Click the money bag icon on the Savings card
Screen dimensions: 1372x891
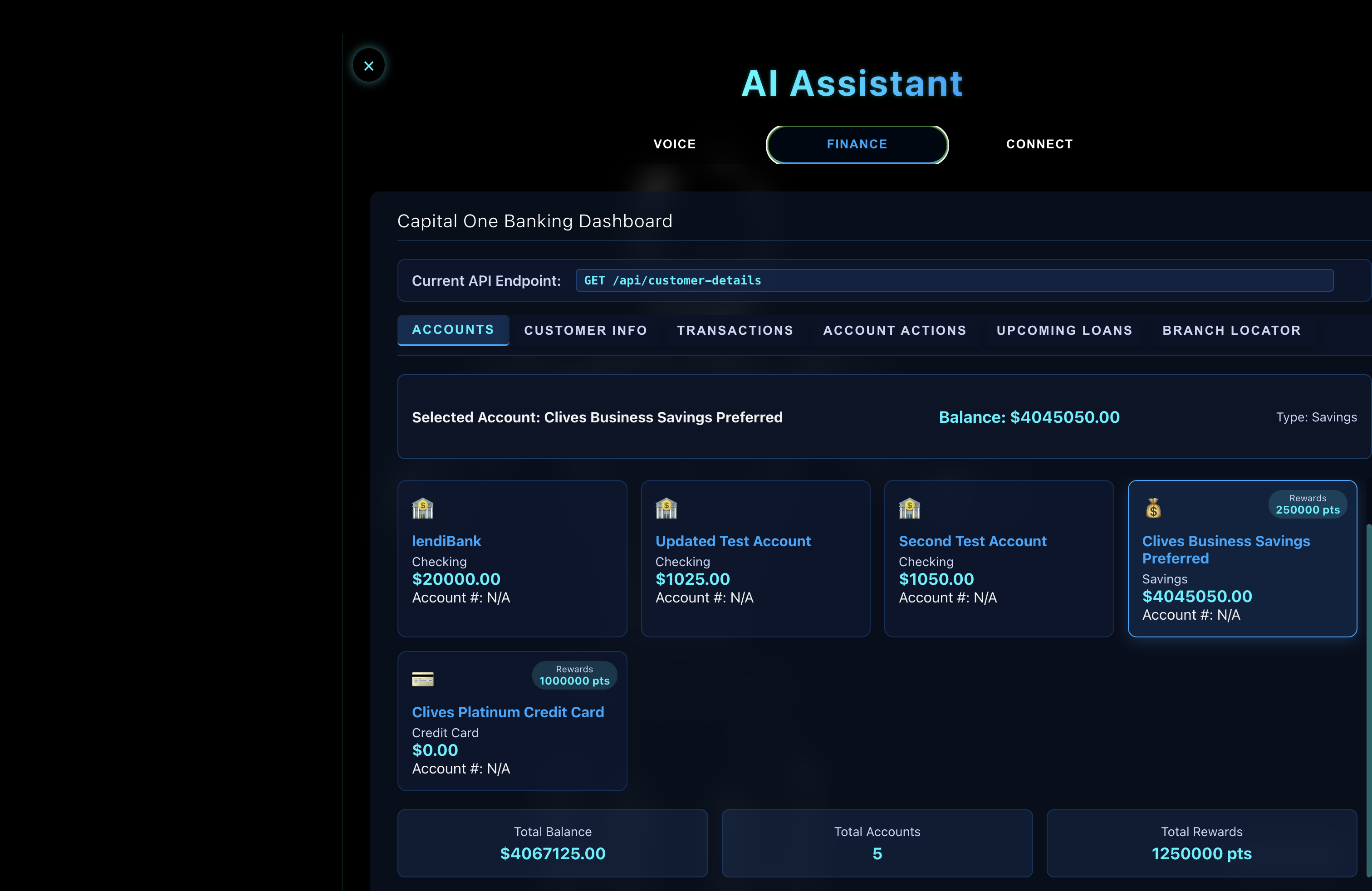tap(1153, 508)
